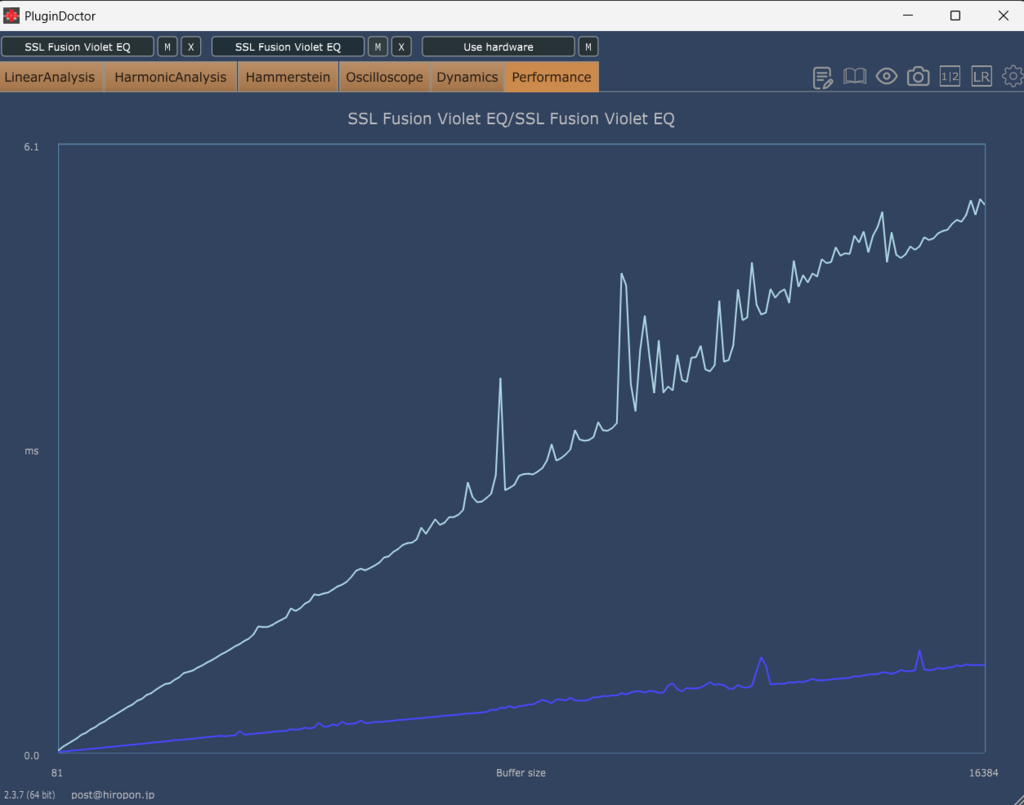Click the post@hiropon.jp email text
The image size is (1024, 805).
click(113, 795)
